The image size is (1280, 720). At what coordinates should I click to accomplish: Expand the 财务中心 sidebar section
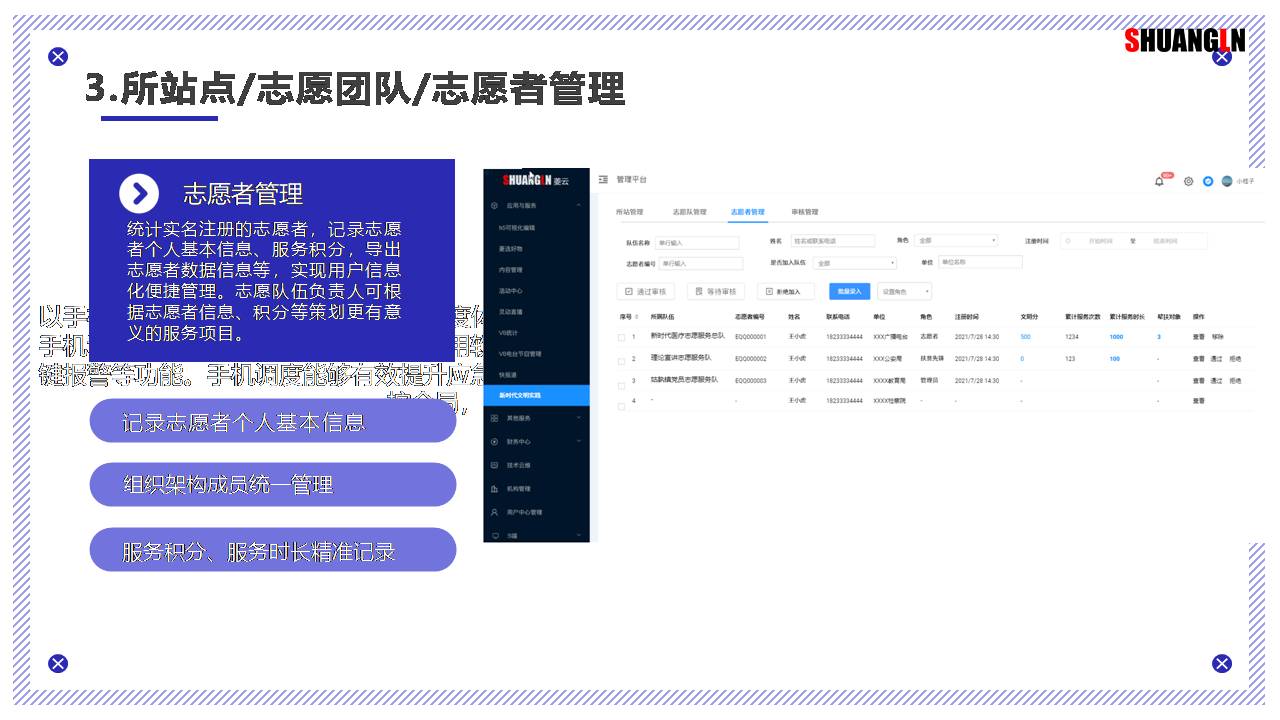578,441
